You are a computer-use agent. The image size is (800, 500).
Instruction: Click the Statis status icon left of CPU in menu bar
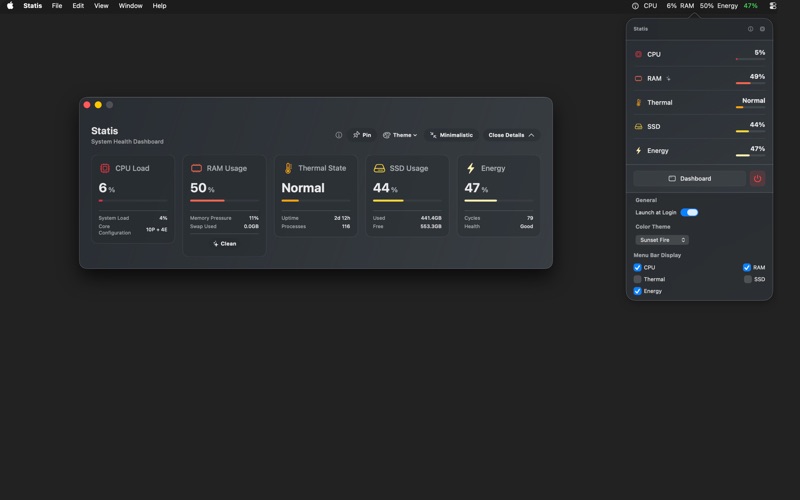click(635, 6)
